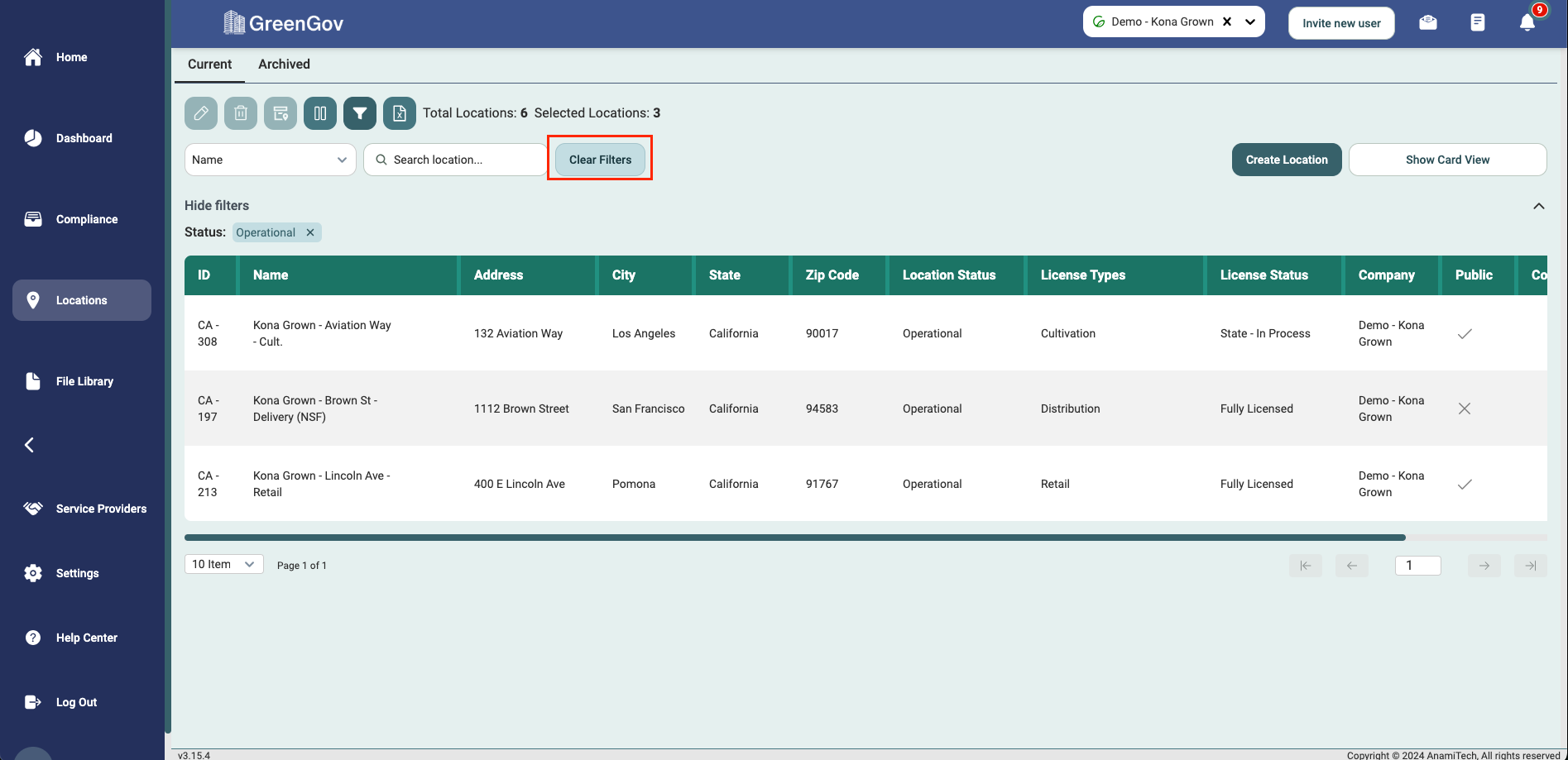The width and height of the screenshot is (1568, 760).
Task: Open Compliance from the sidebar
Action: click(x=82, y=219)
